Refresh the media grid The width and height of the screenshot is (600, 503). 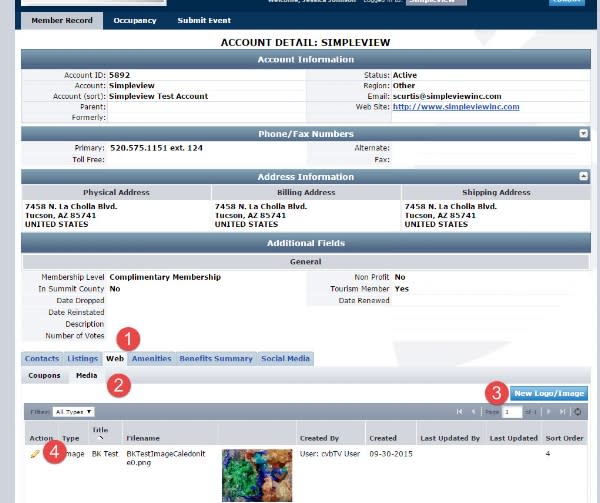tap(578, 412)
